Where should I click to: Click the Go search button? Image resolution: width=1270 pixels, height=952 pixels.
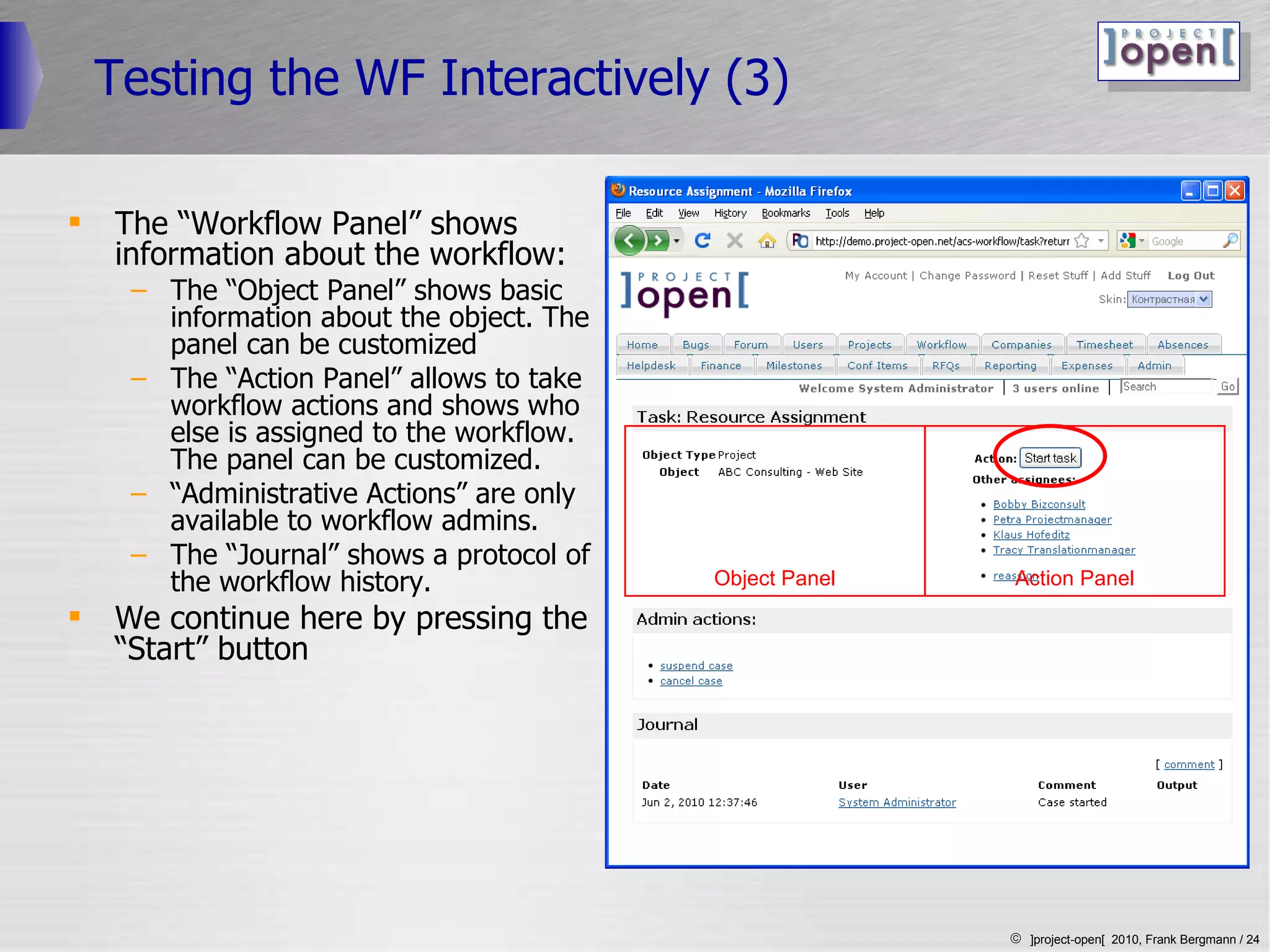1227,387
